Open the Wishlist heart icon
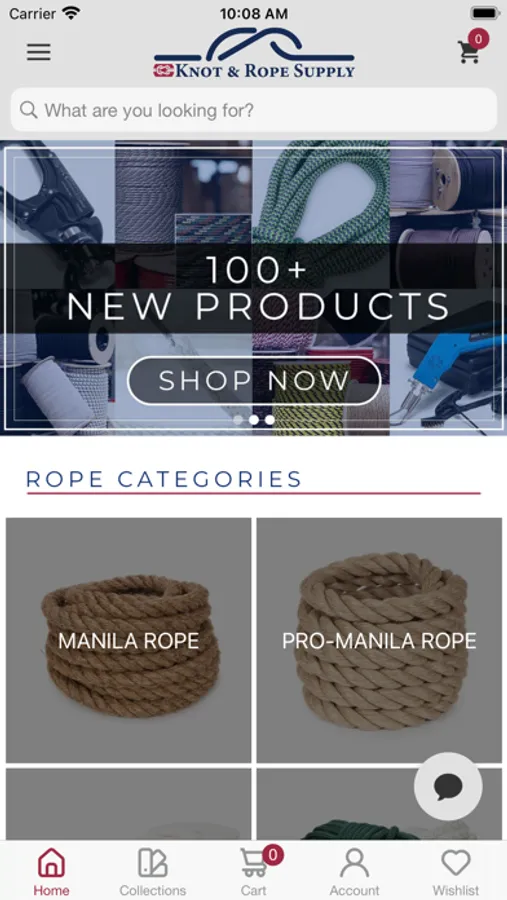The width and height of the screenshot is (507, 900). [x=456, y=863]
